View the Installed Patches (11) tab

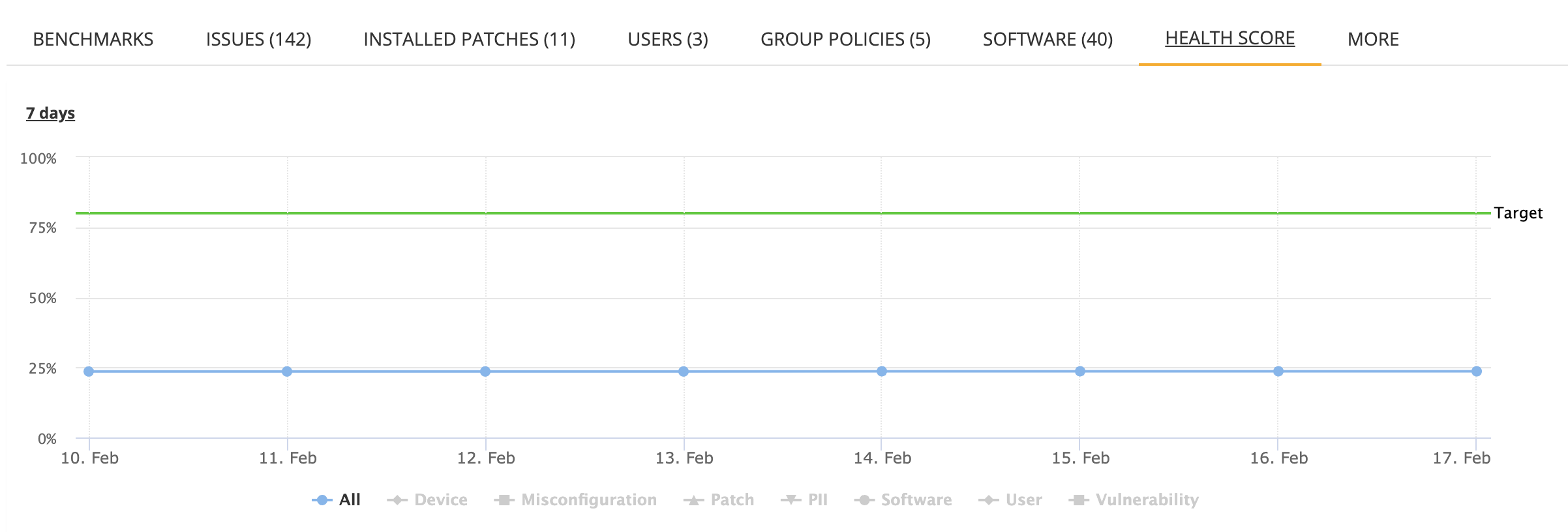tap(469, 40)
